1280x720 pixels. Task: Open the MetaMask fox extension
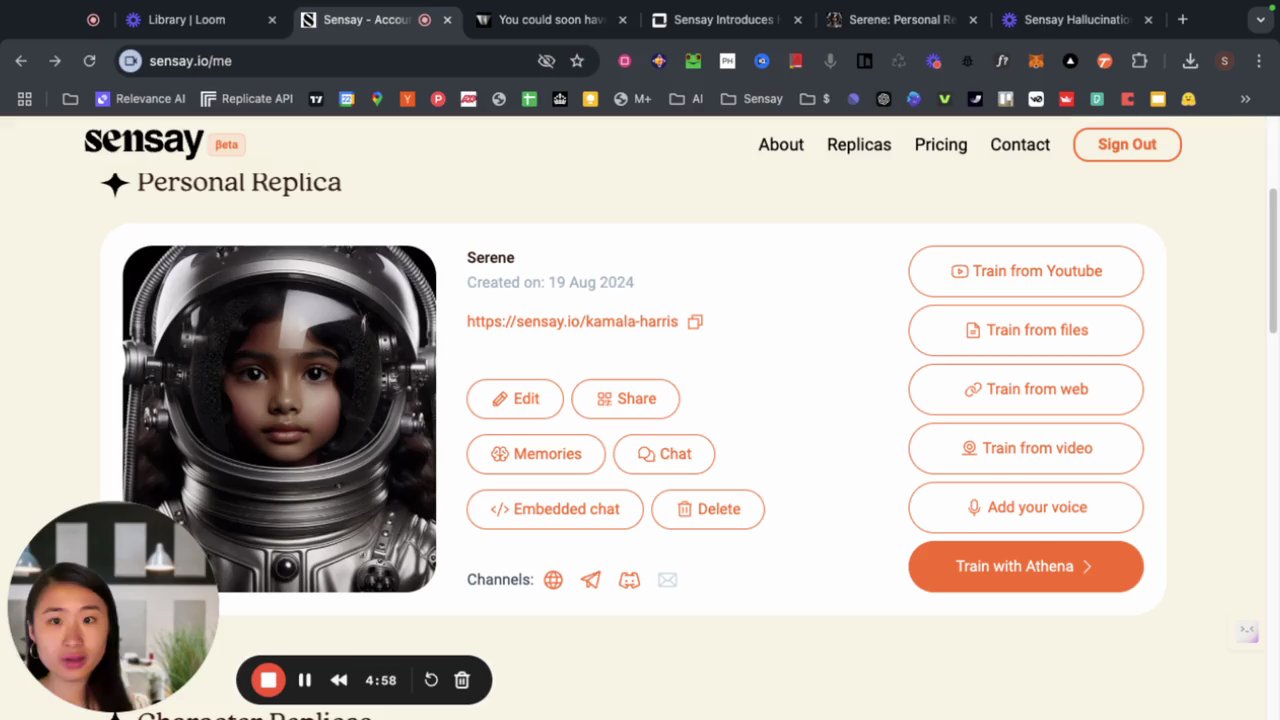point(1036,61)
